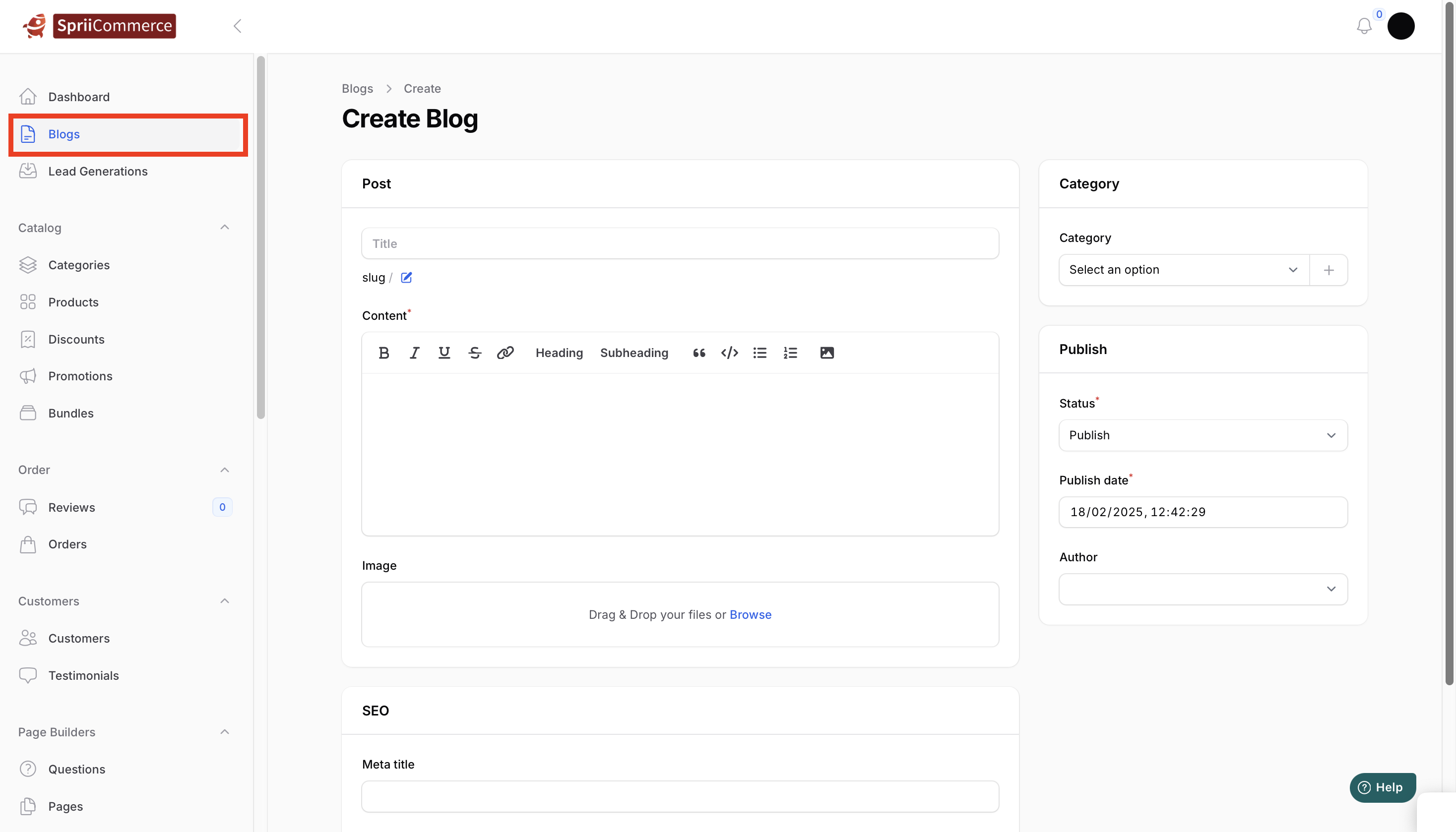The width and height of the screenshot is (1456, 832).
Task: Open the Author dropdown
Action: [1203, 589]
